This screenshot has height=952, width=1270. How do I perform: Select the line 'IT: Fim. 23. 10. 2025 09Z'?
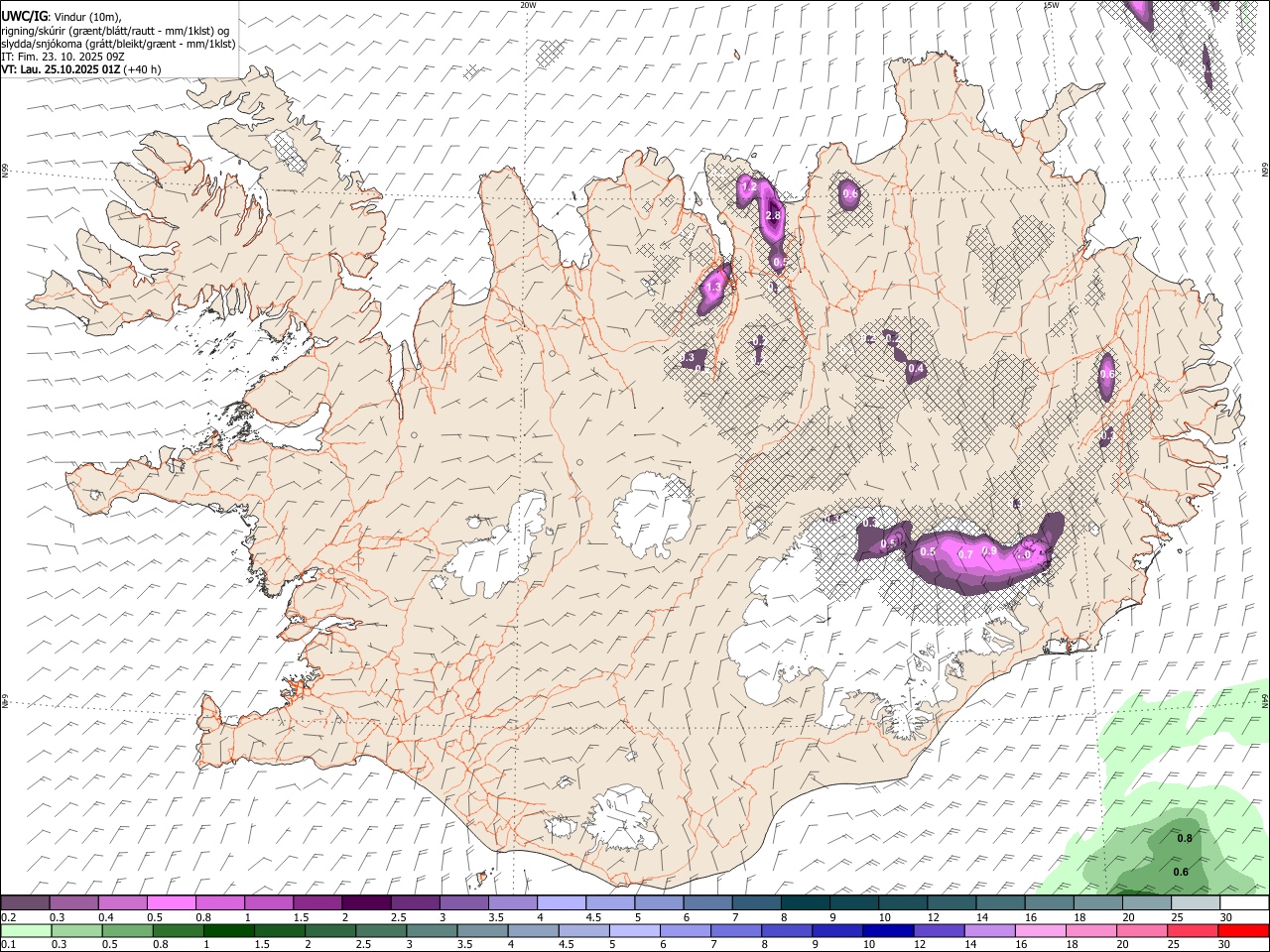pyautogui.click(x=63, y=57)
